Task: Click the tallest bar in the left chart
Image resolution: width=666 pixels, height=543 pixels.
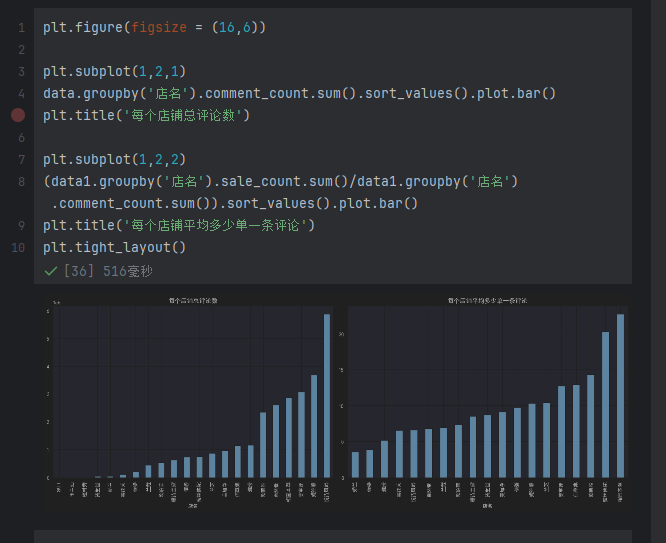Action: [327, 396]
